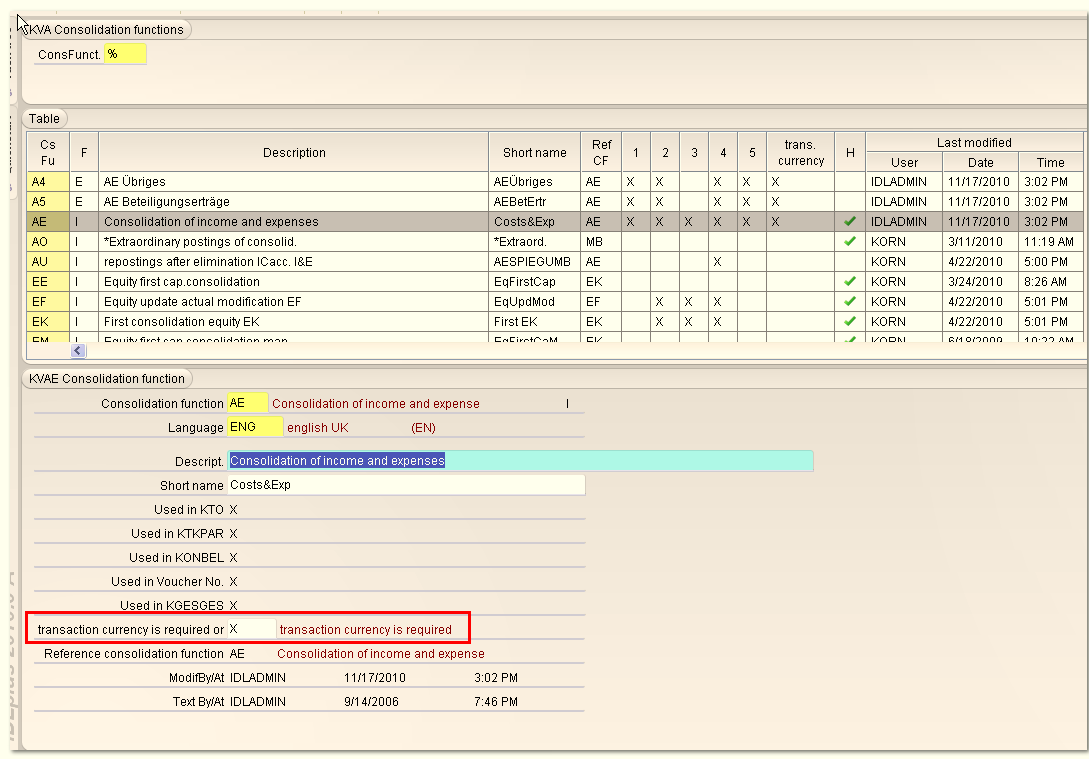
Task: Click the transaction currency is required field
Action: tap(251, 629)
